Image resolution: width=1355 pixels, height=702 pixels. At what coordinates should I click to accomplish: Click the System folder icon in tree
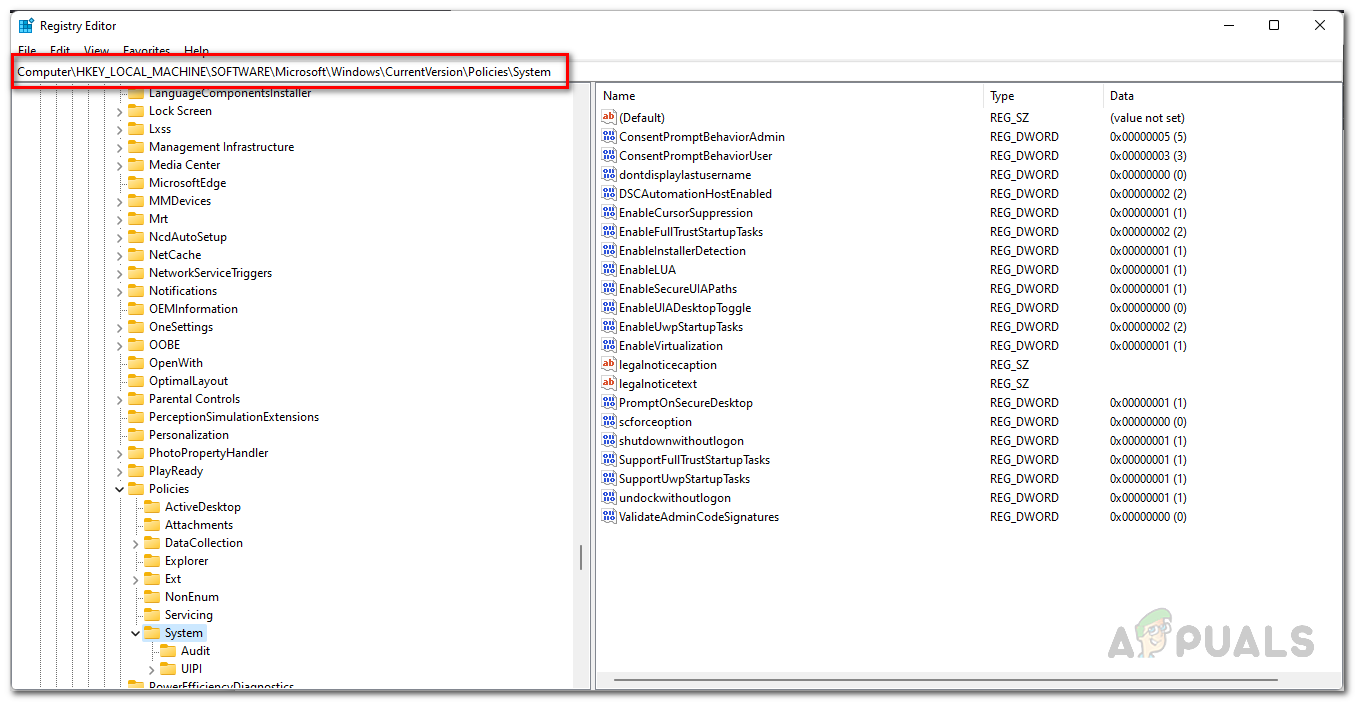[x=152, y=633]
